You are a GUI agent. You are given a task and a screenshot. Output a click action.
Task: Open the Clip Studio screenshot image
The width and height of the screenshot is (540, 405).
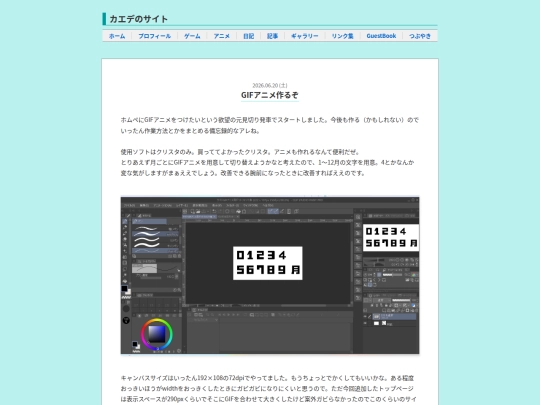pyautogui.click(x=270, y=275)
